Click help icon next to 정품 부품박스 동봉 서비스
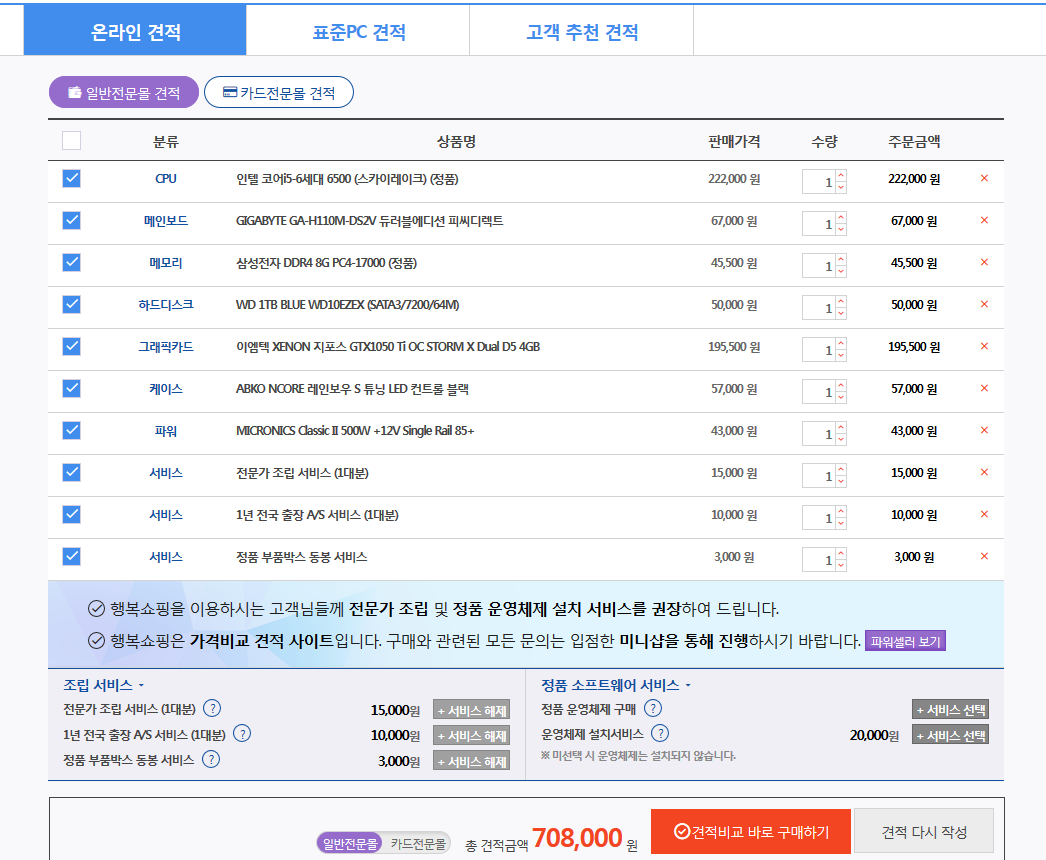This screenshot has width=1046, height=860. click(210, 759)
